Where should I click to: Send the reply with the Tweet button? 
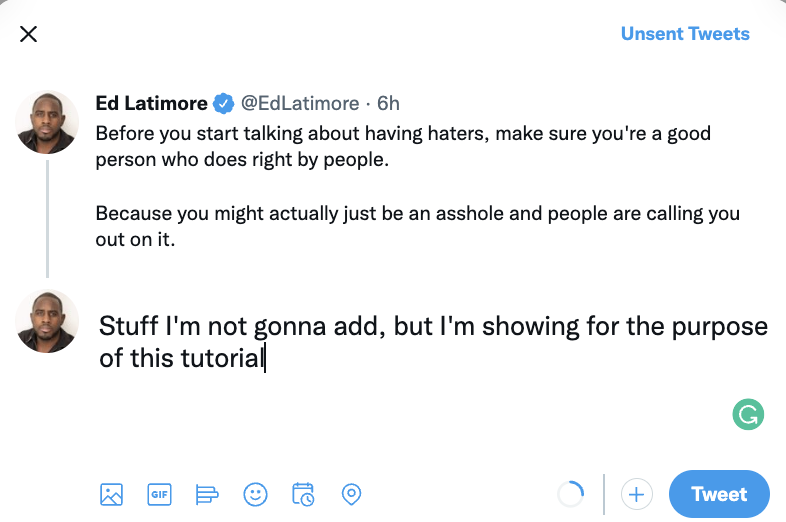tap(719, 494)
